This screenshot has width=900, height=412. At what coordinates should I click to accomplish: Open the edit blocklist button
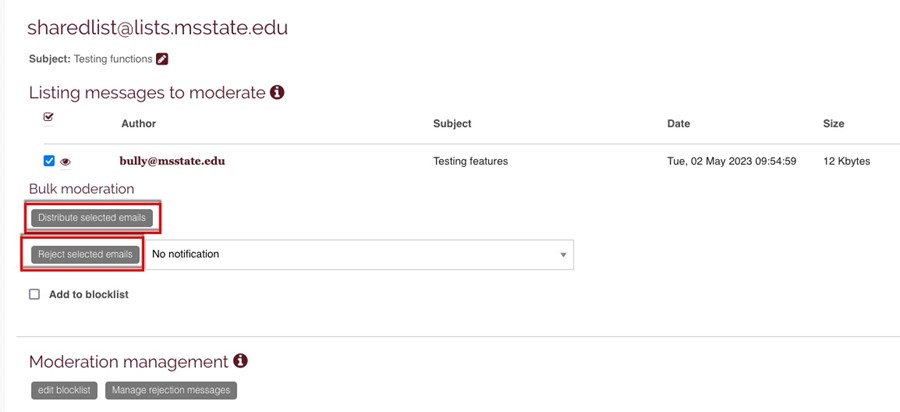click(x=64, y=390)
